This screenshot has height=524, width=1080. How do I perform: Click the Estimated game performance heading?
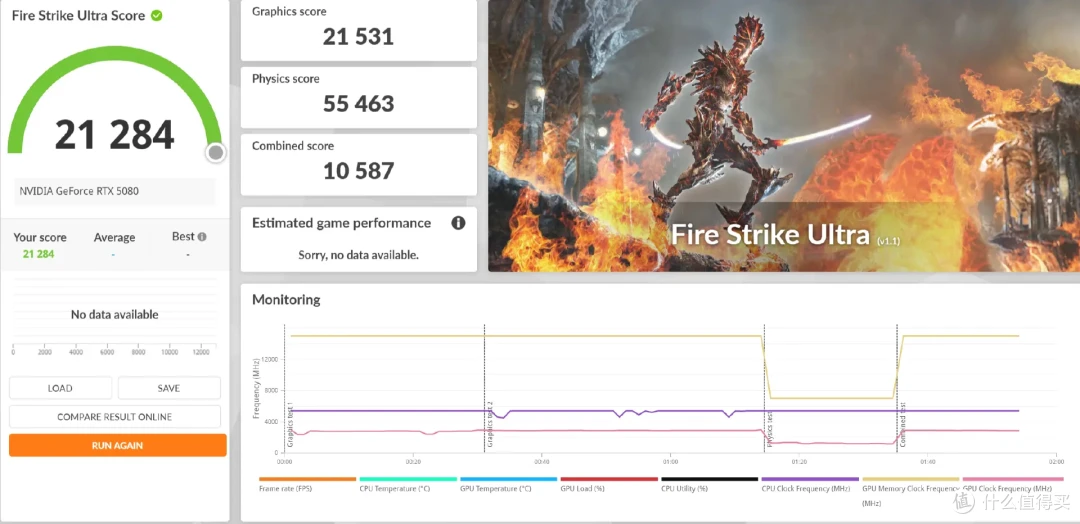[342, 223]
